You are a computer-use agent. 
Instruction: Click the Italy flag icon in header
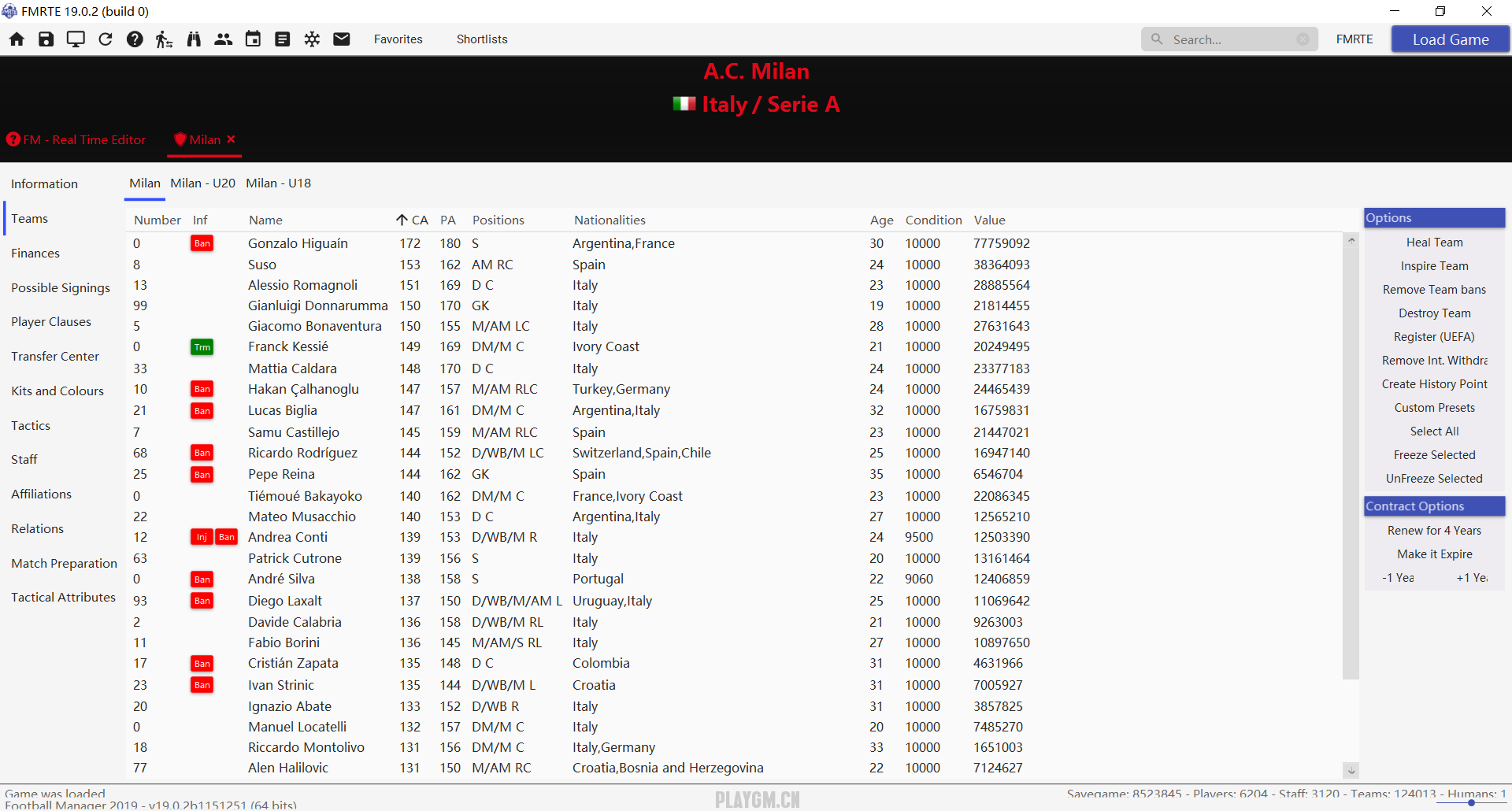point(684,104)
